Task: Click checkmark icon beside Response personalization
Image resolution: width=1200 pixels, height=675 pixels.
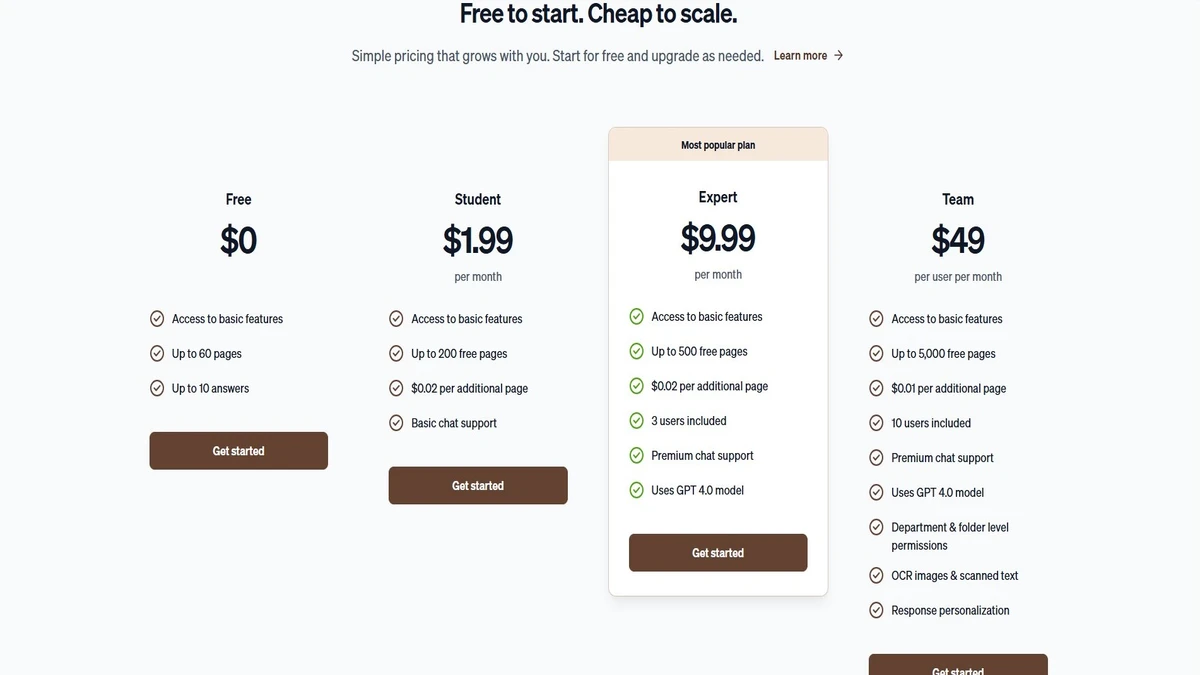Action: pyautogui.click(x=876, y=610)
